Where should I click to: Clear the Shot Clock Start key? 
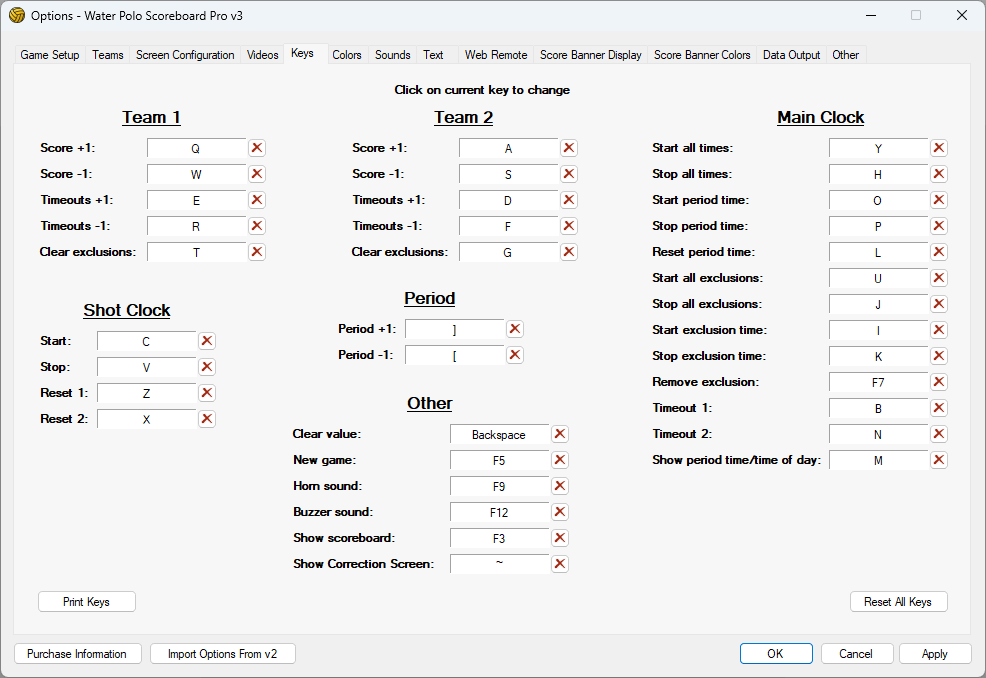click(x=207, y=341)
